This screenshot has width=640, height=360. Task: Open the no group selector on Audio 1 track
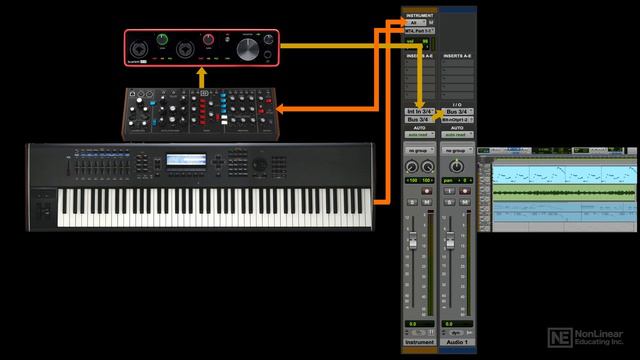[458, 151]
